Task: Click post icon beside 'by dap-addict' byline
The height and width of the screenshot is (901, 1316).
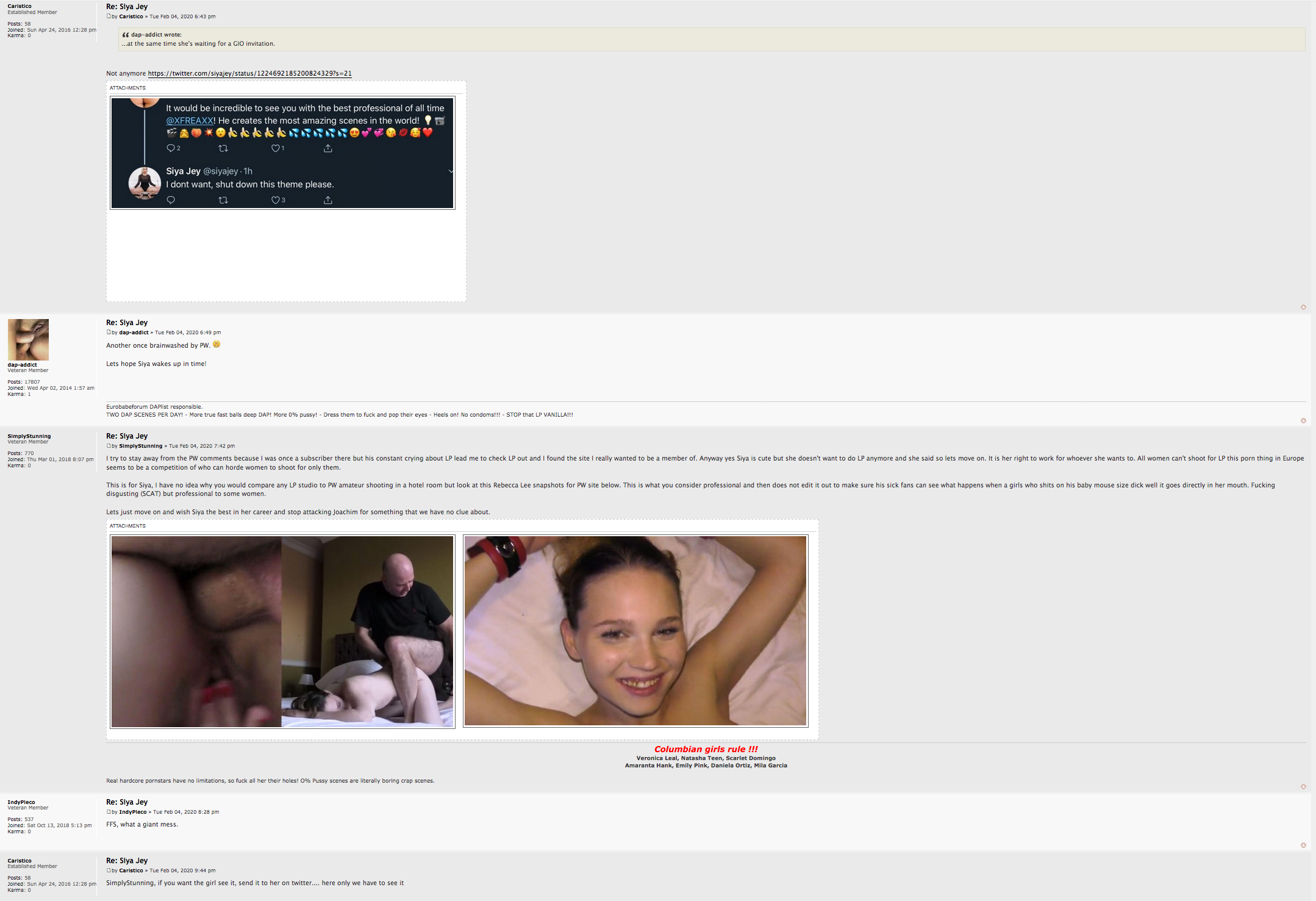Action: point(109,332)
